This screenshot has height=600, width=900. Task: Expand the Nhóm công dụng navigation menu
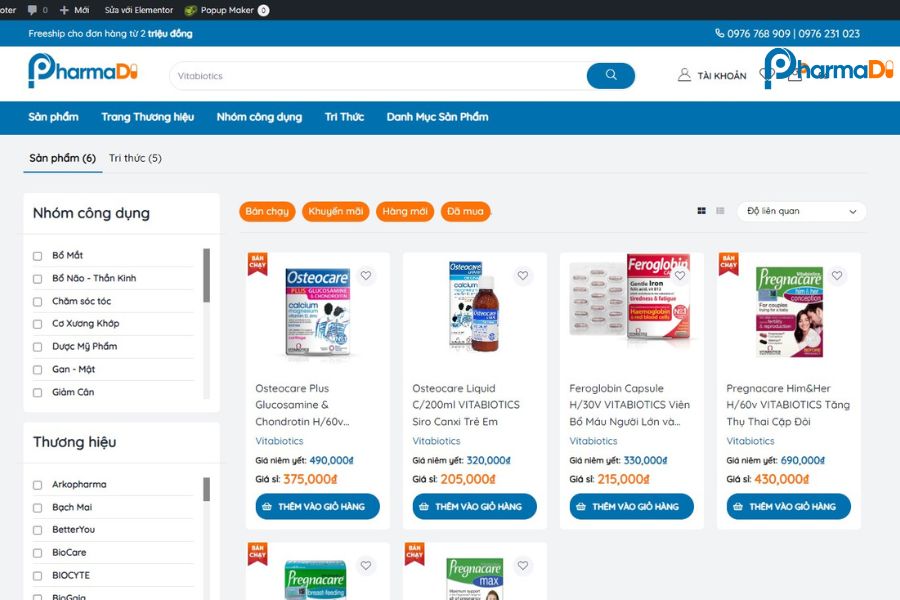[x=259, y=117]
